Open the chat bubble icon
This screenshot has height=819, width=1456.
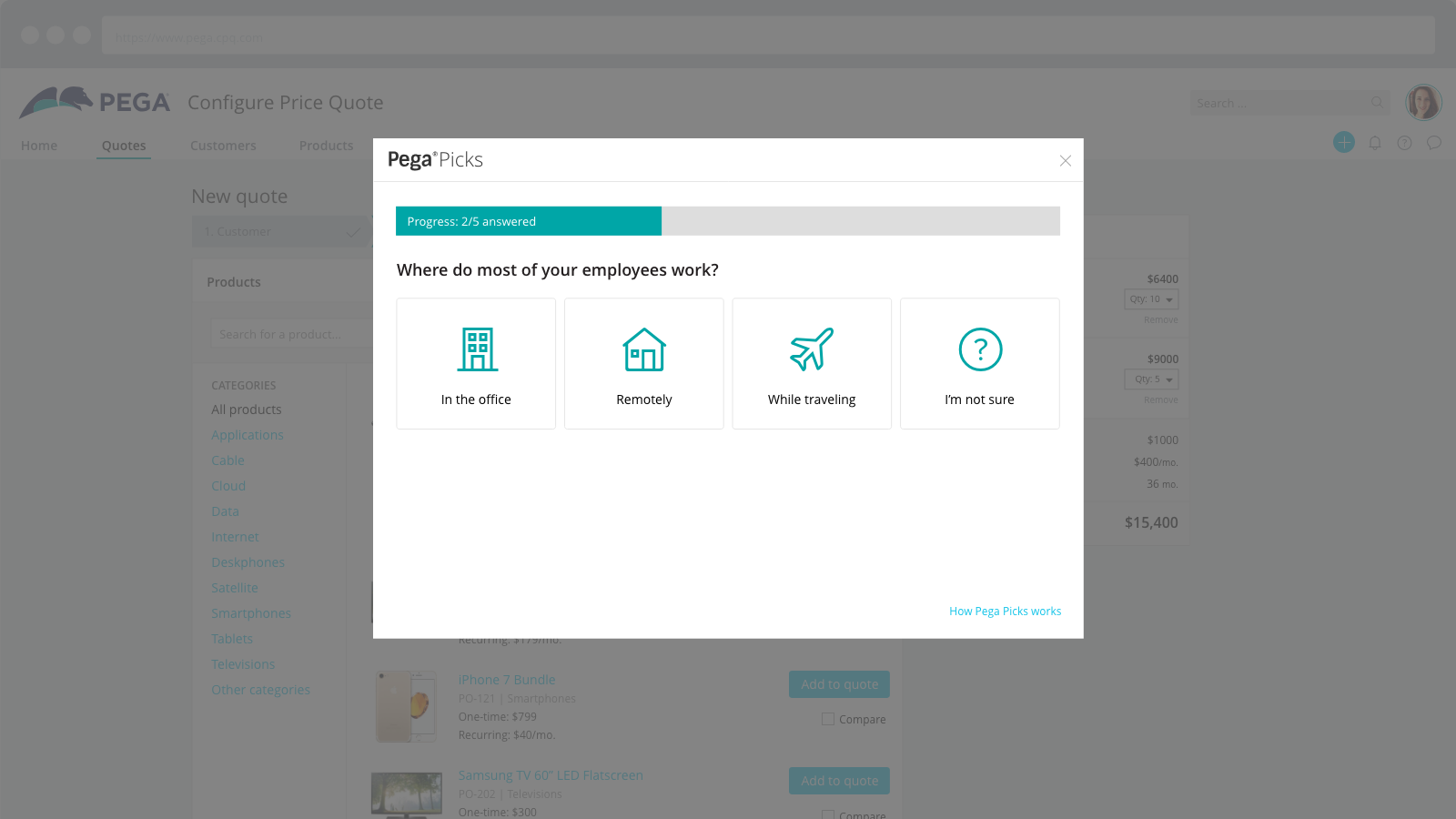(1434, 143)
